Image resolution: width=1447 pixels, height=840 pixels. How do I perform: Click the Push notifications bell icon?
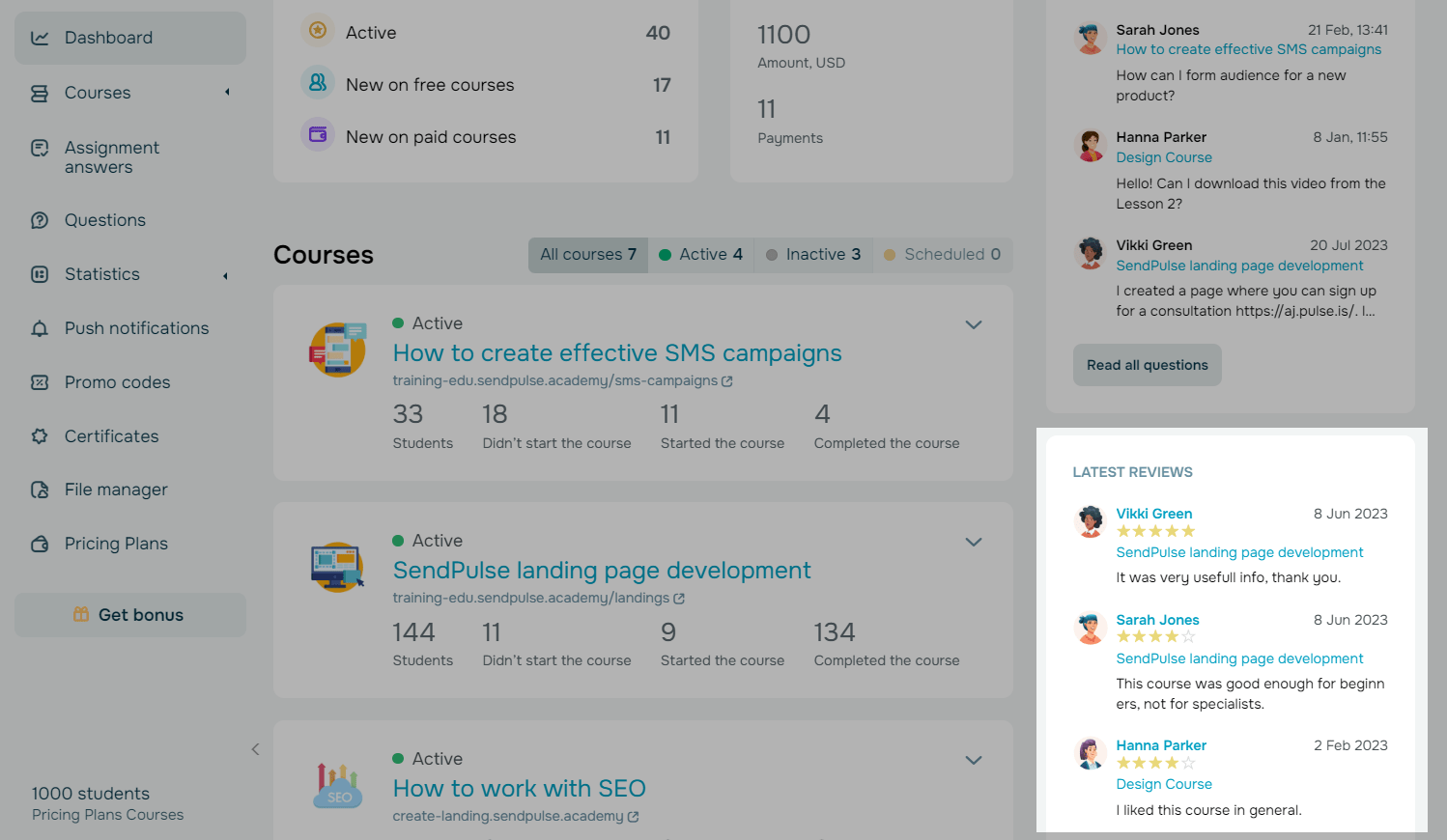click(x=40, y=328)
